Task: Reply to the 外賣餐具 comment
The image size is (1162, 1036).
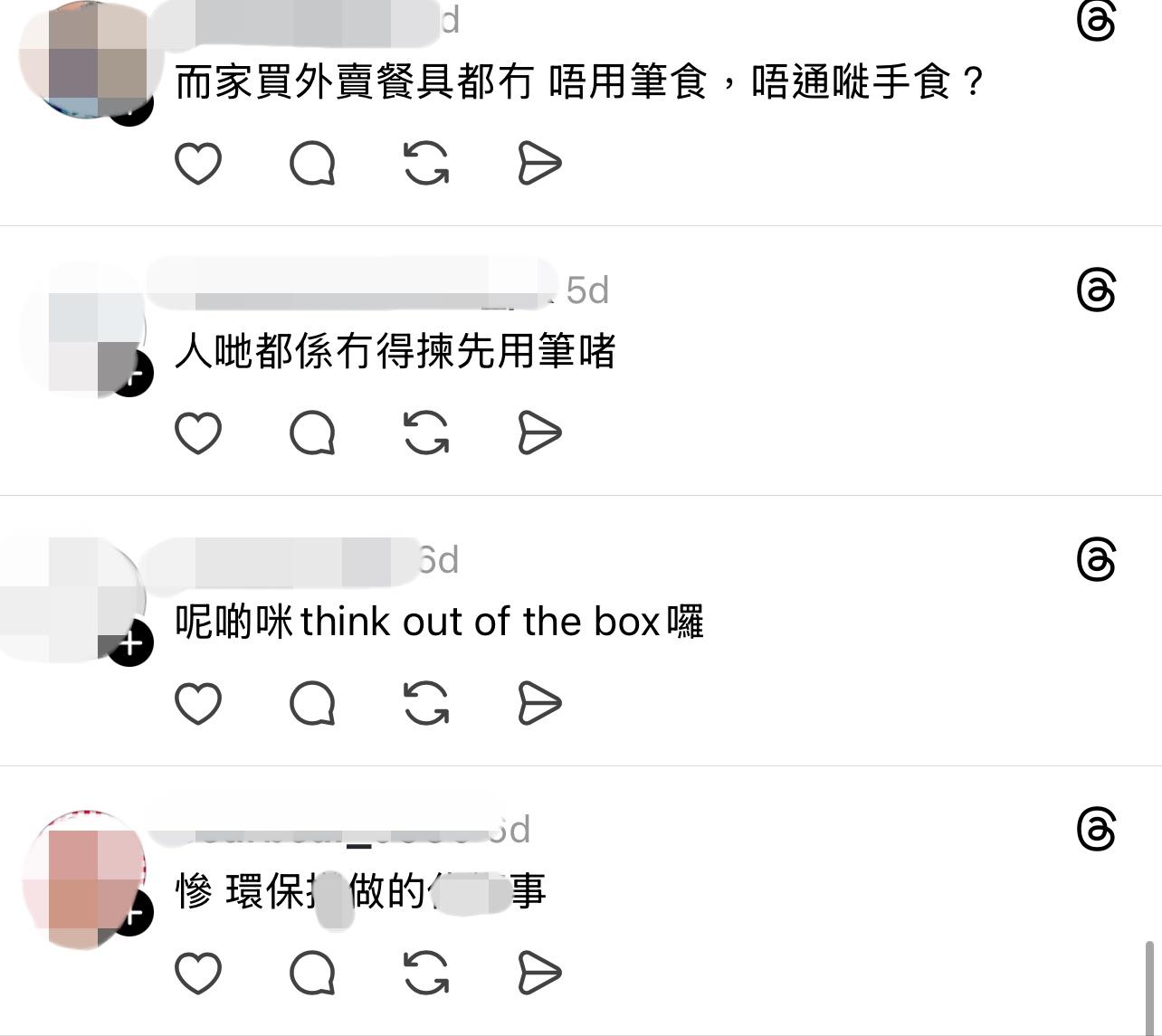Action: pos(312,164)
